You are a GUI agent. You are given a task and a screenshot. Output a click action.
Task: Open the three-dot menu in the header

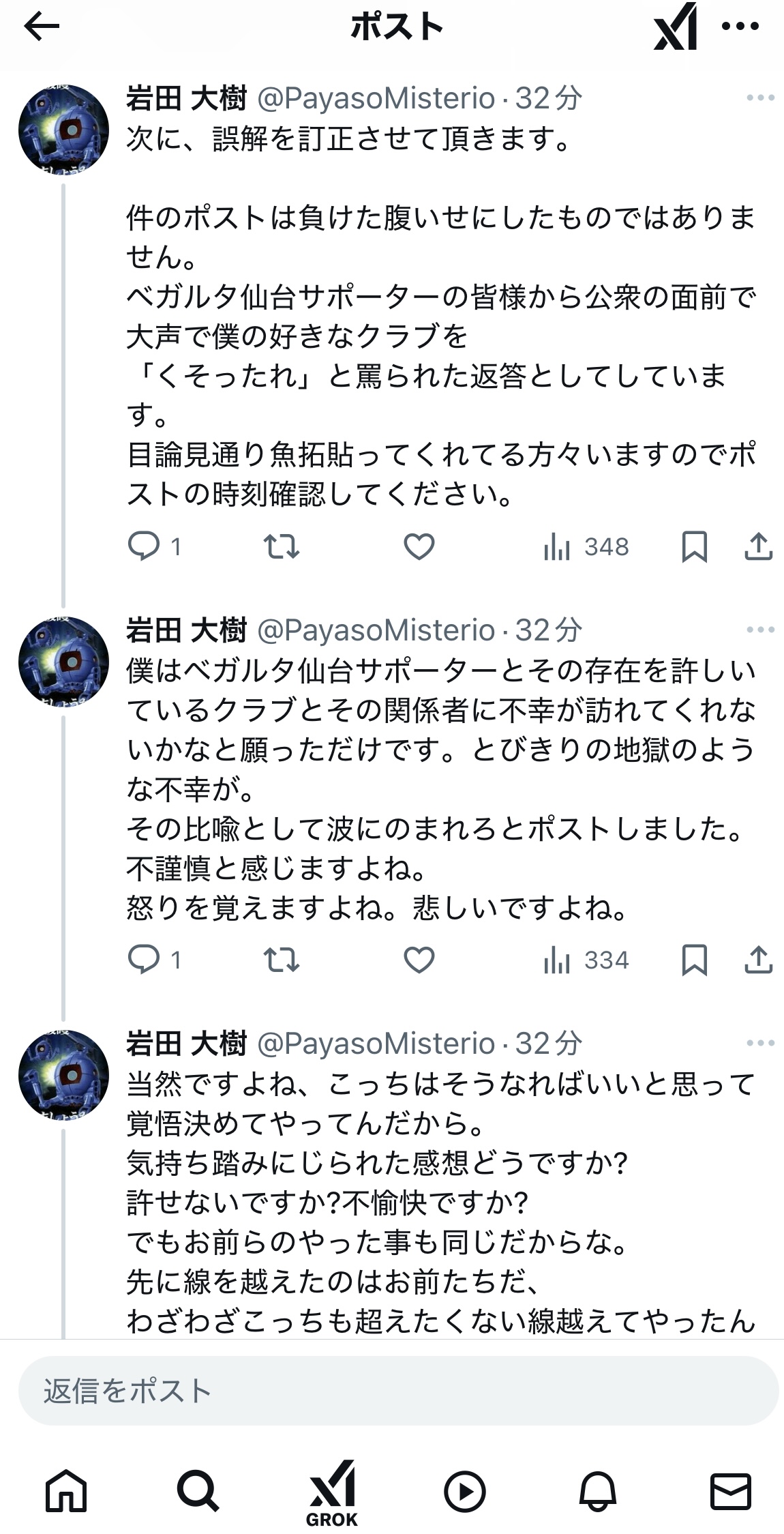click(740, 27)
